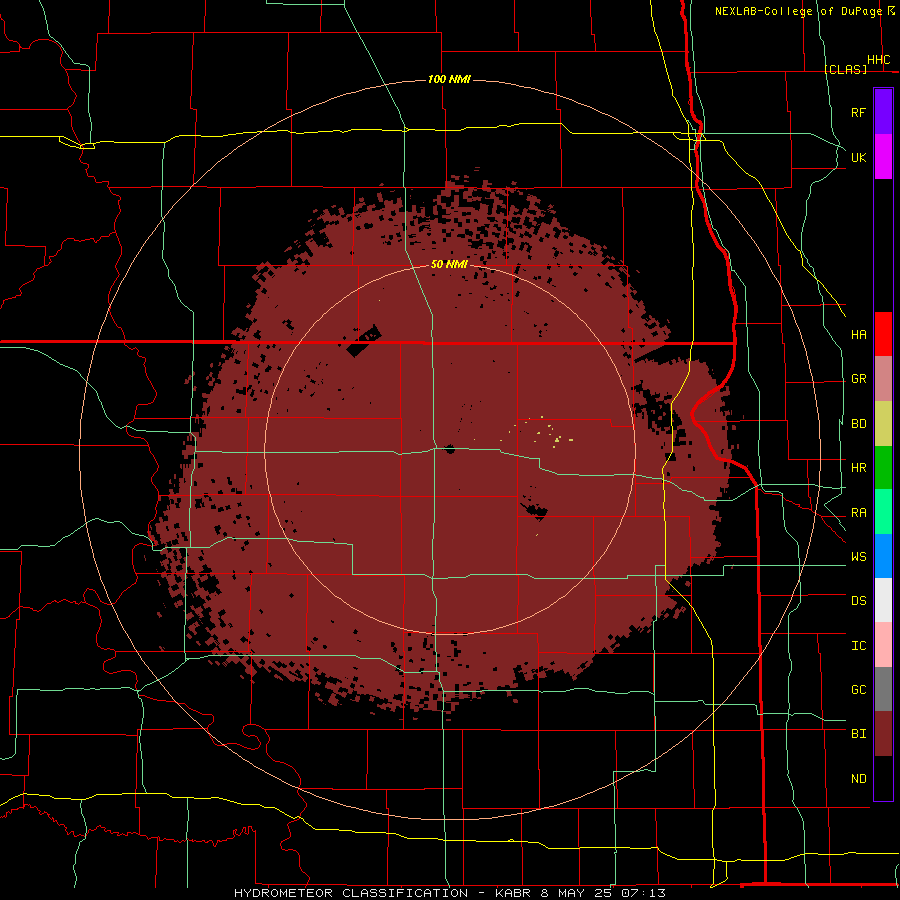The image size is (900, 900).
Task: Click the Hydrometeor Classification KABR title text
Action: click(x=449, y=893)
